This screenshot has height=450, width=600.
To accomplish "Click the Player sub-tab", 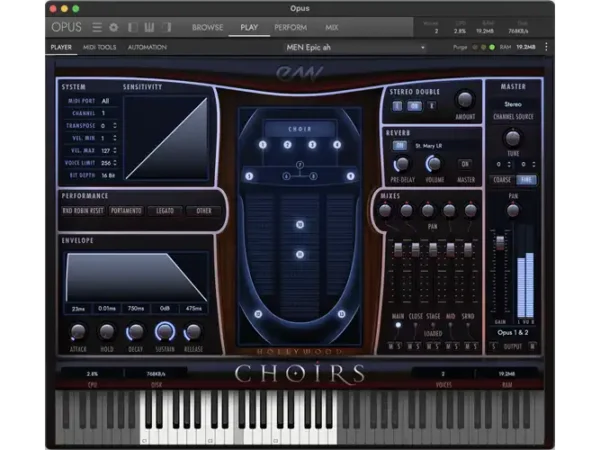I will point(61,47).
